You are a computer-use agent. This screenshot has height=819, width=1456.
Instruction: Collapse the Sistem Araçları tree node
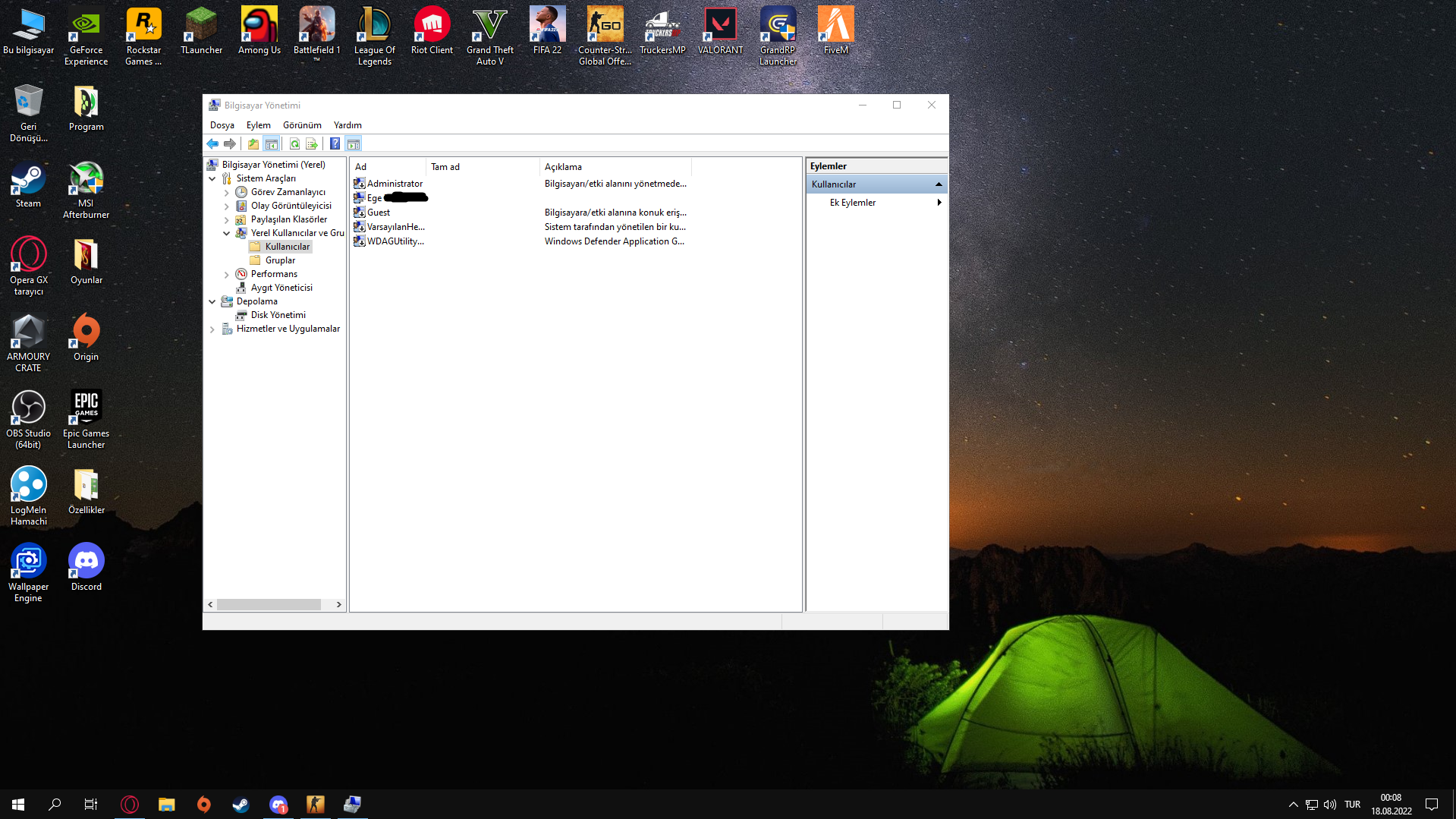coord(212,179)
